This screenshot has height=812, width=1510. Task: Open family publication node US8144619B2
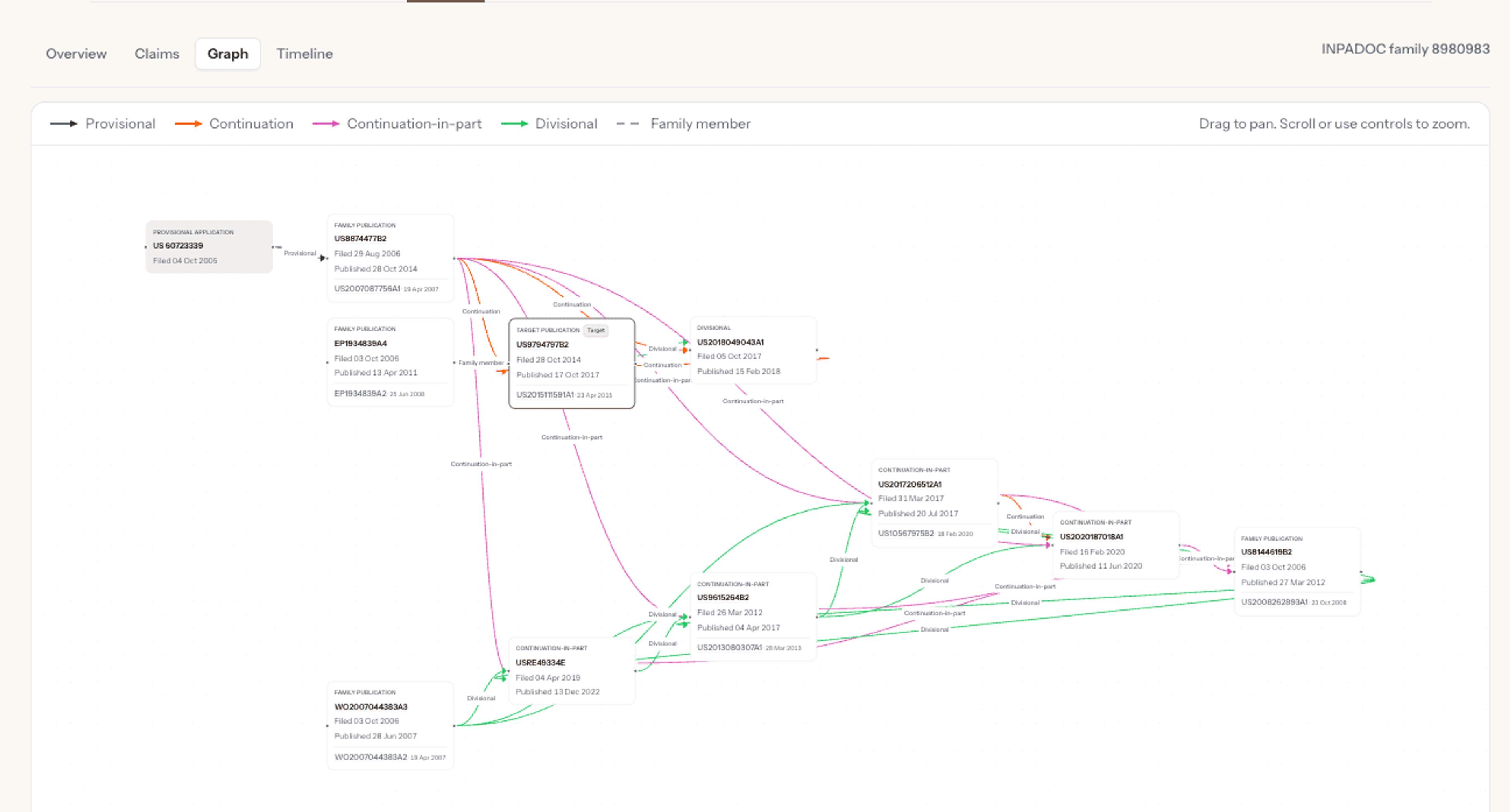click(x=1296, y=571)
